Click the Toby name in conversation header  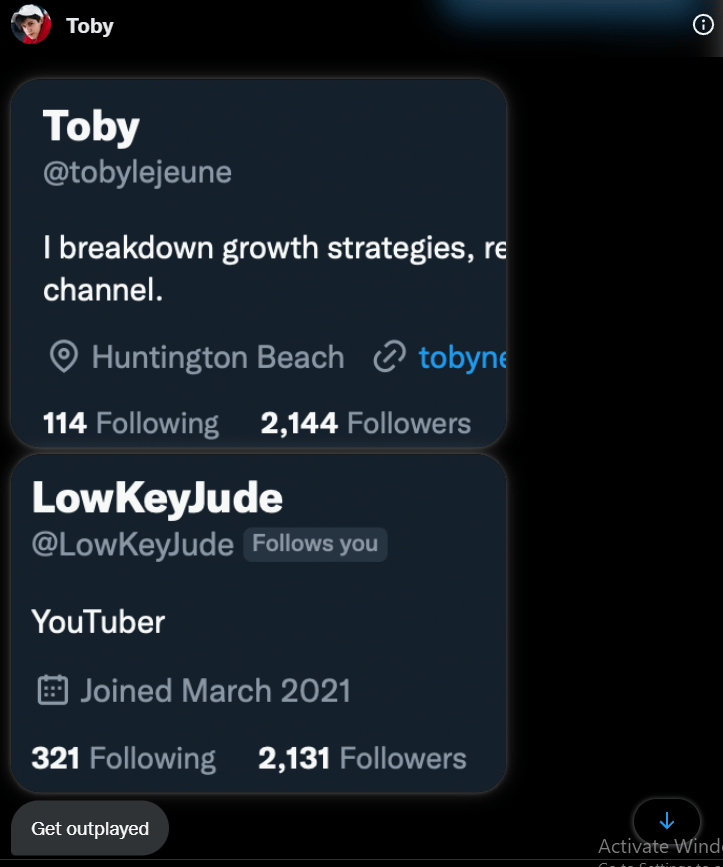click(x=89, y=26)
